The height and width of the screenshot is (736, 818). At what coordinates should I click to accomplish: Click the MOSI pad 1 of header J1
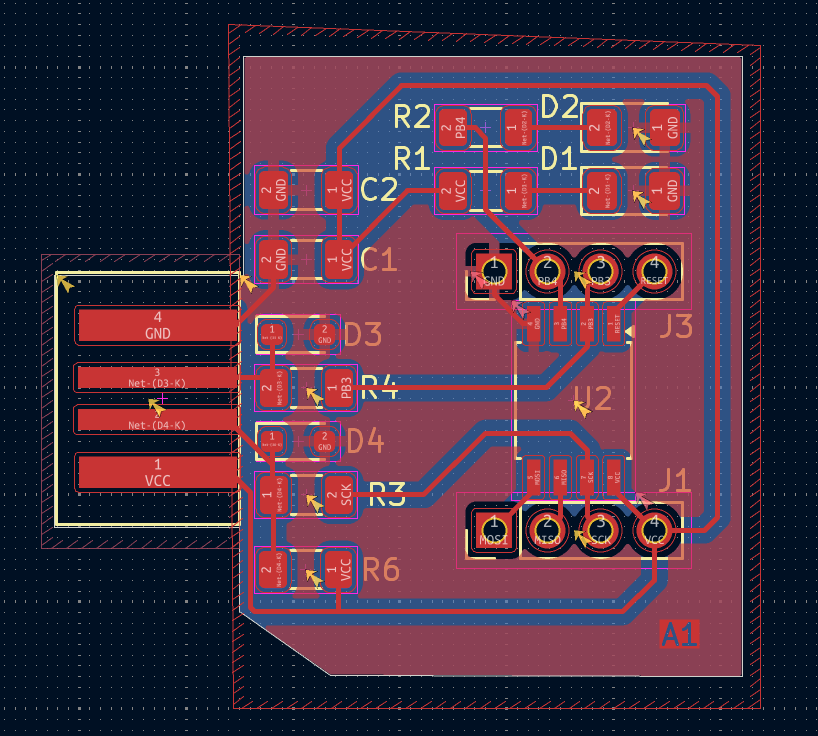click(493, 527)
